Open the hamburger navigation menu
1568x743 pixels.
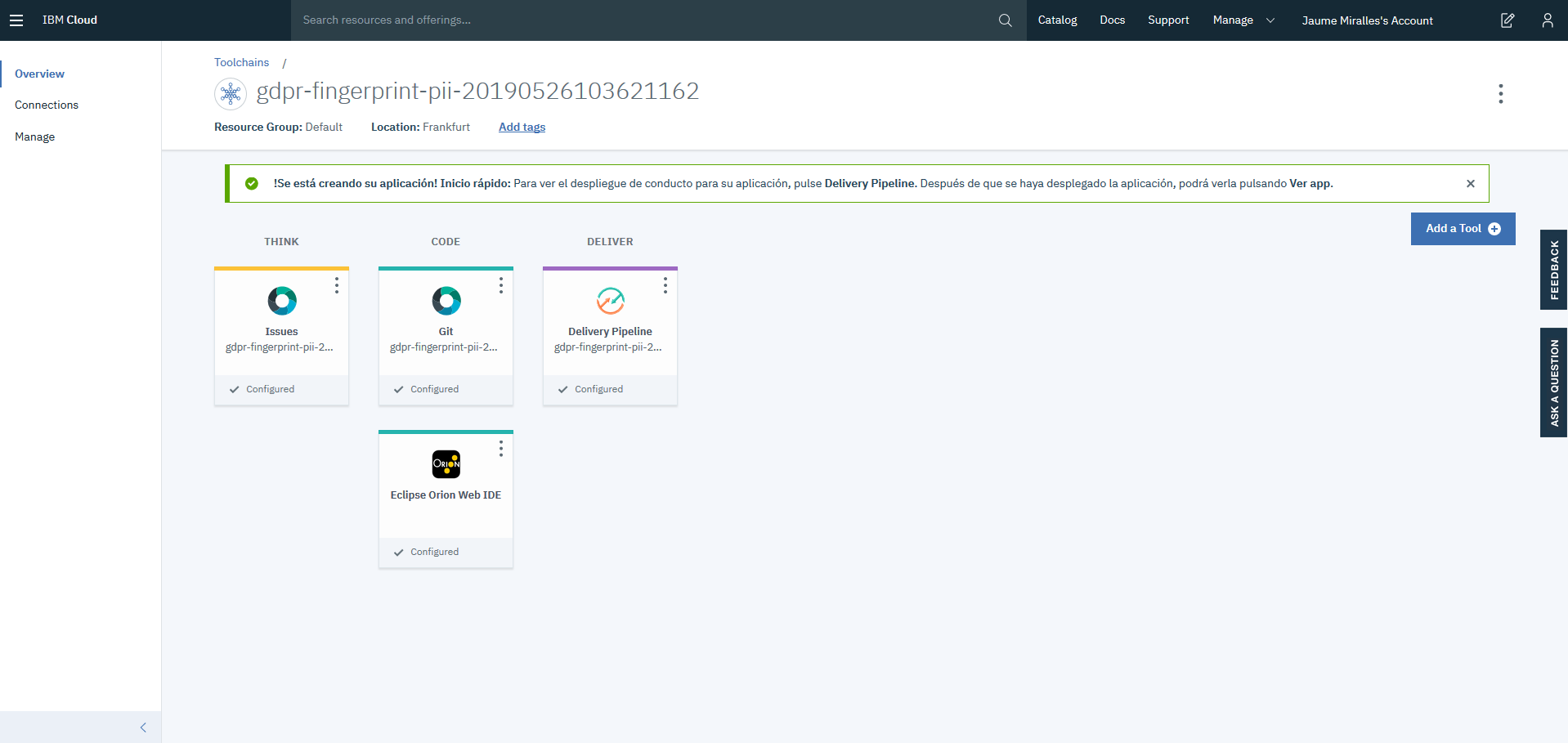16,20
